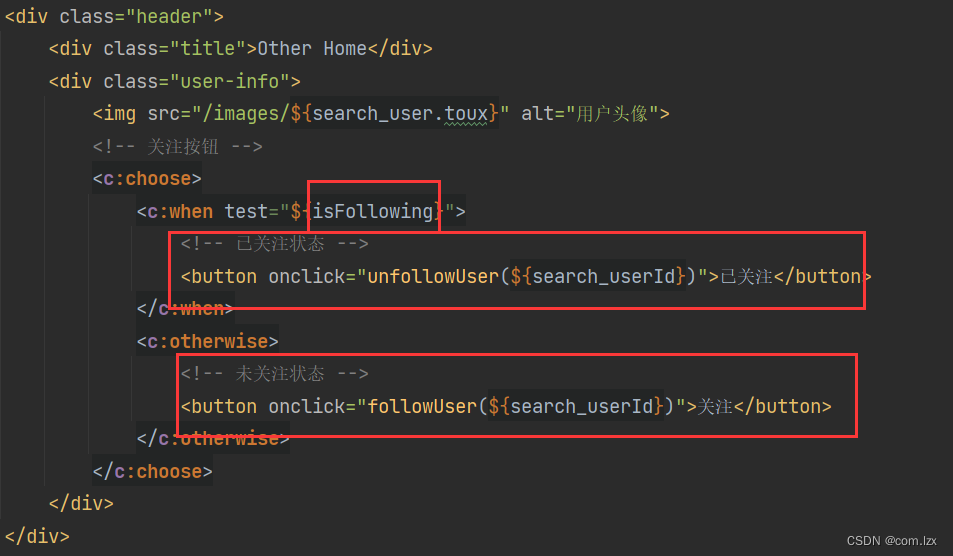Click the opening <c:choose> tag
This screenshot has height=556, width=953.
pos(146,179)
